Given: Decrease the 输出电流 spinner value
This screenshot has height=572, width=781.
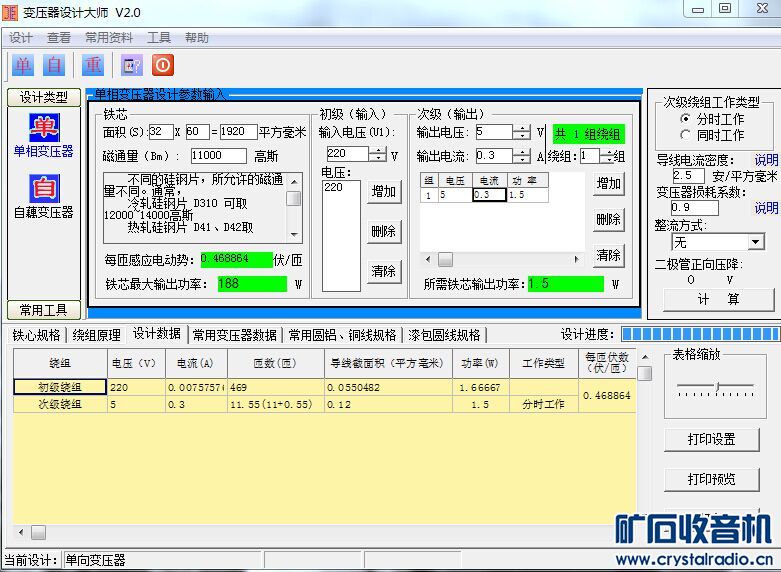Looking at the screenshot, I should tap(521, 159).
